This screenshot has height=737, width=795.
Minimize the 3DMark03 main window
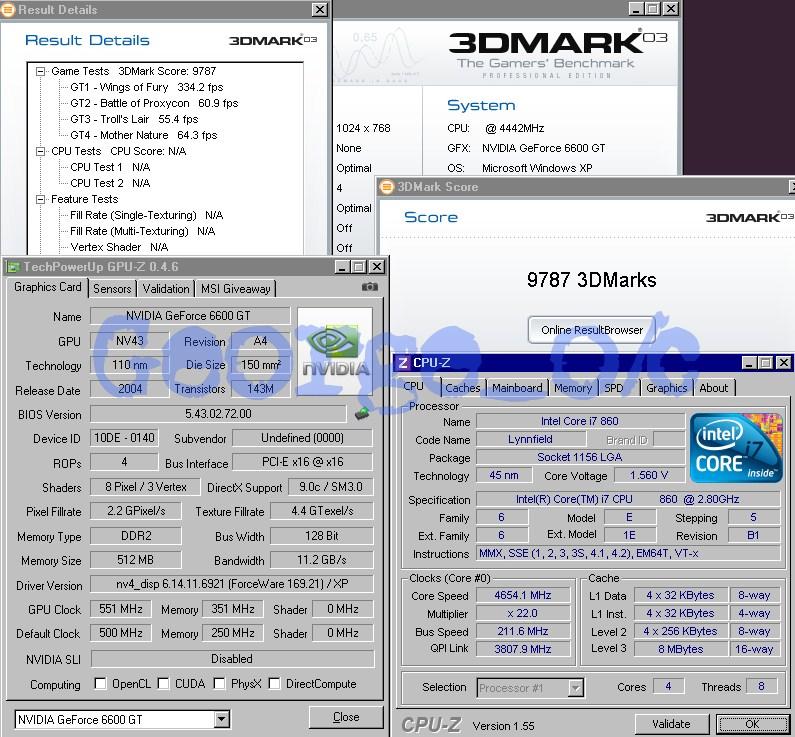click(x=636, y=9)
